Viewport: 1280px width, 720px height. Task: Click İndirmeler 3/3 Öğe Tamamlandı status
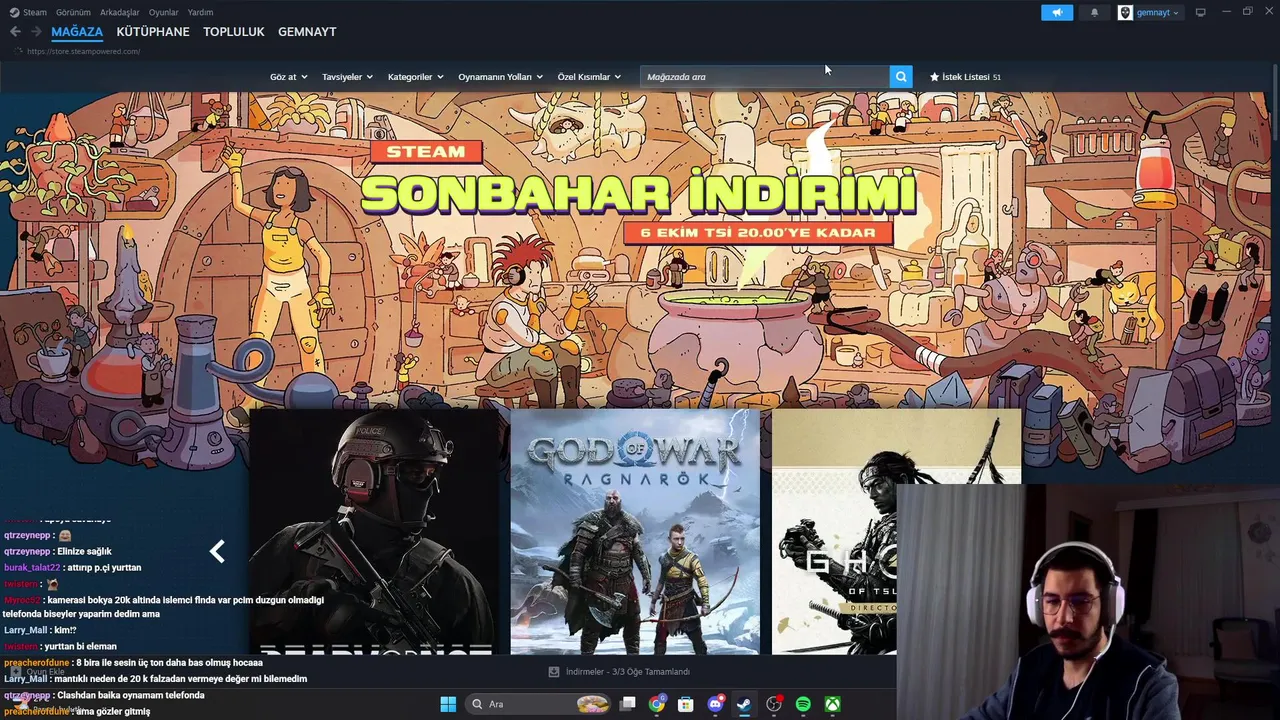tap(628, 672)
